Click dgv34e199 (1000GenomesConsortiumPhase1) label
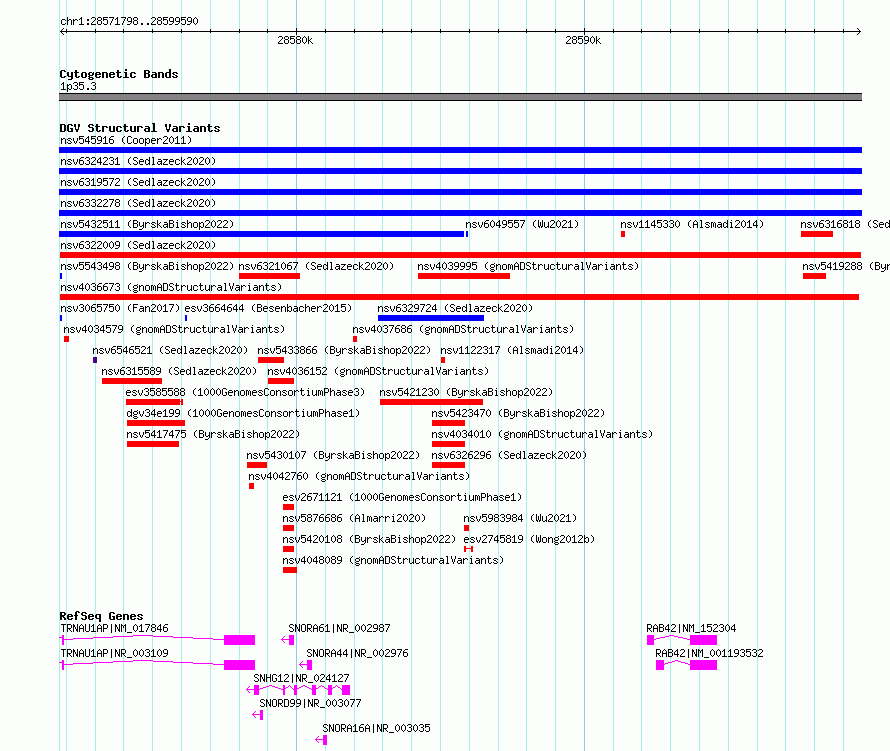The height and width of the screenshot is (751, 890). [x=243, y=413]
